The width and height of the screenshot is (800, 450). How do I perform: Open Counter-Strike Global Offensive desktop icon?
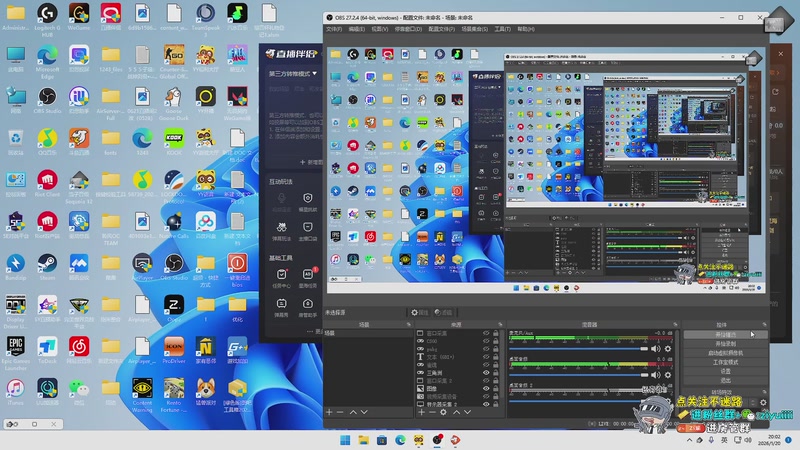[x=174, y=61]
